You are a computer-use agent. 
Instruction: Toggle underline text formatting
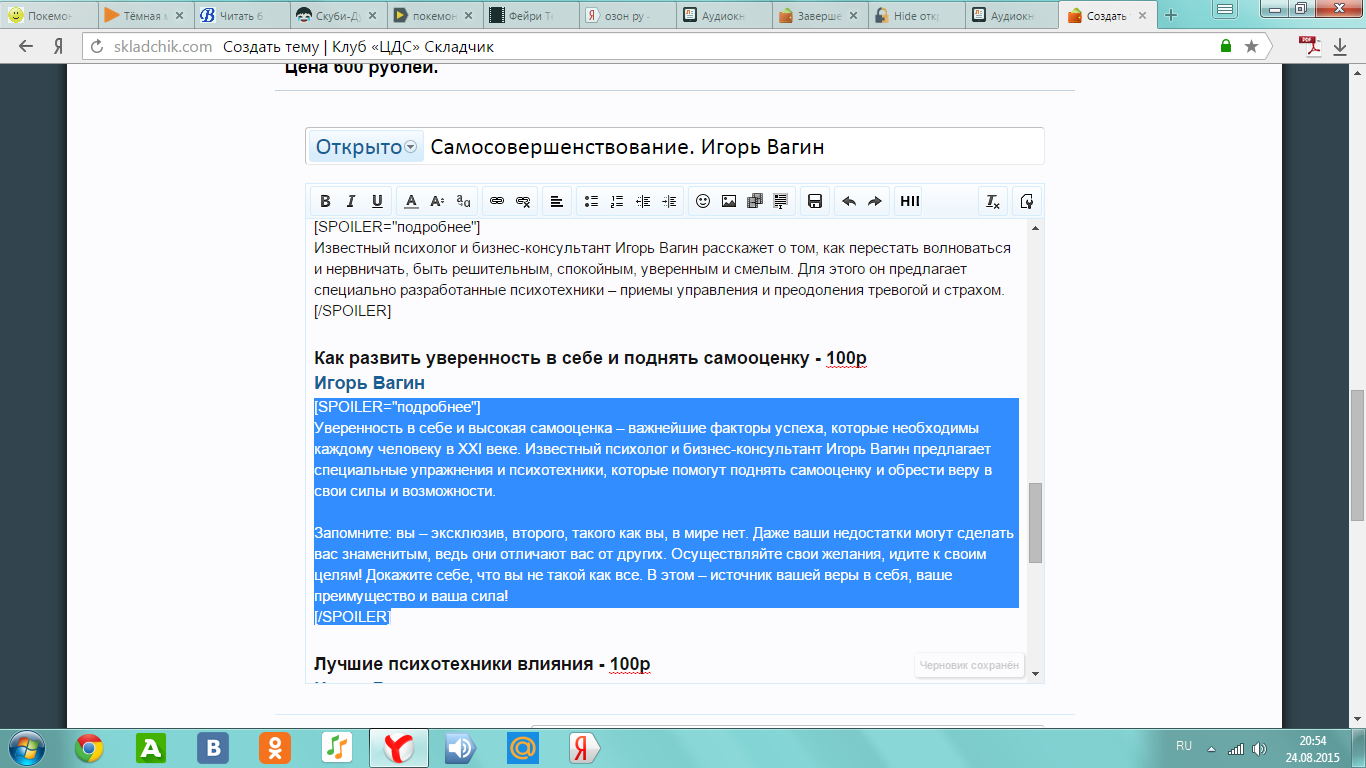coord(377,201)
